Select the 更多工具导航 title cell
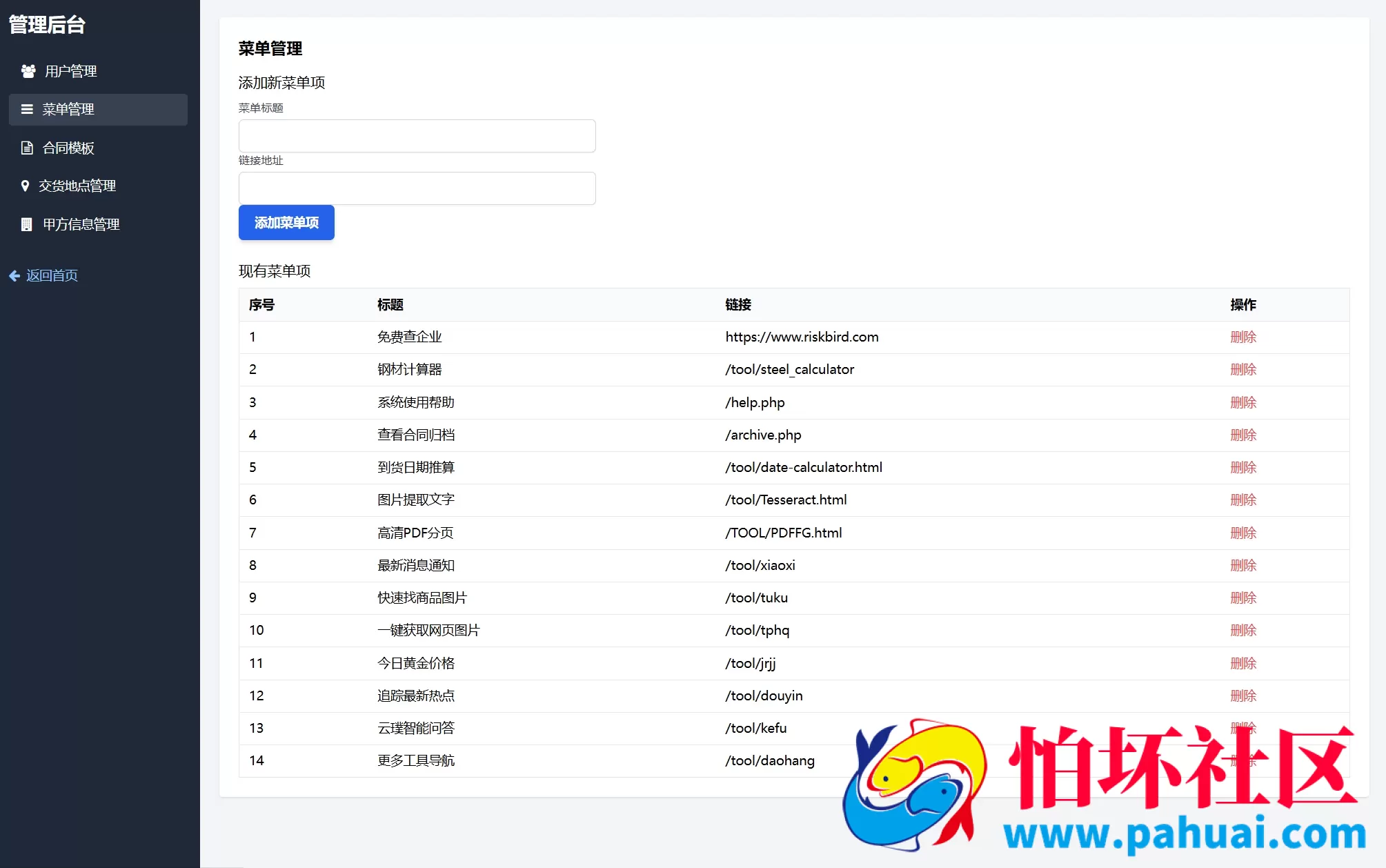 pyautogui.click(x=416, y=760)
